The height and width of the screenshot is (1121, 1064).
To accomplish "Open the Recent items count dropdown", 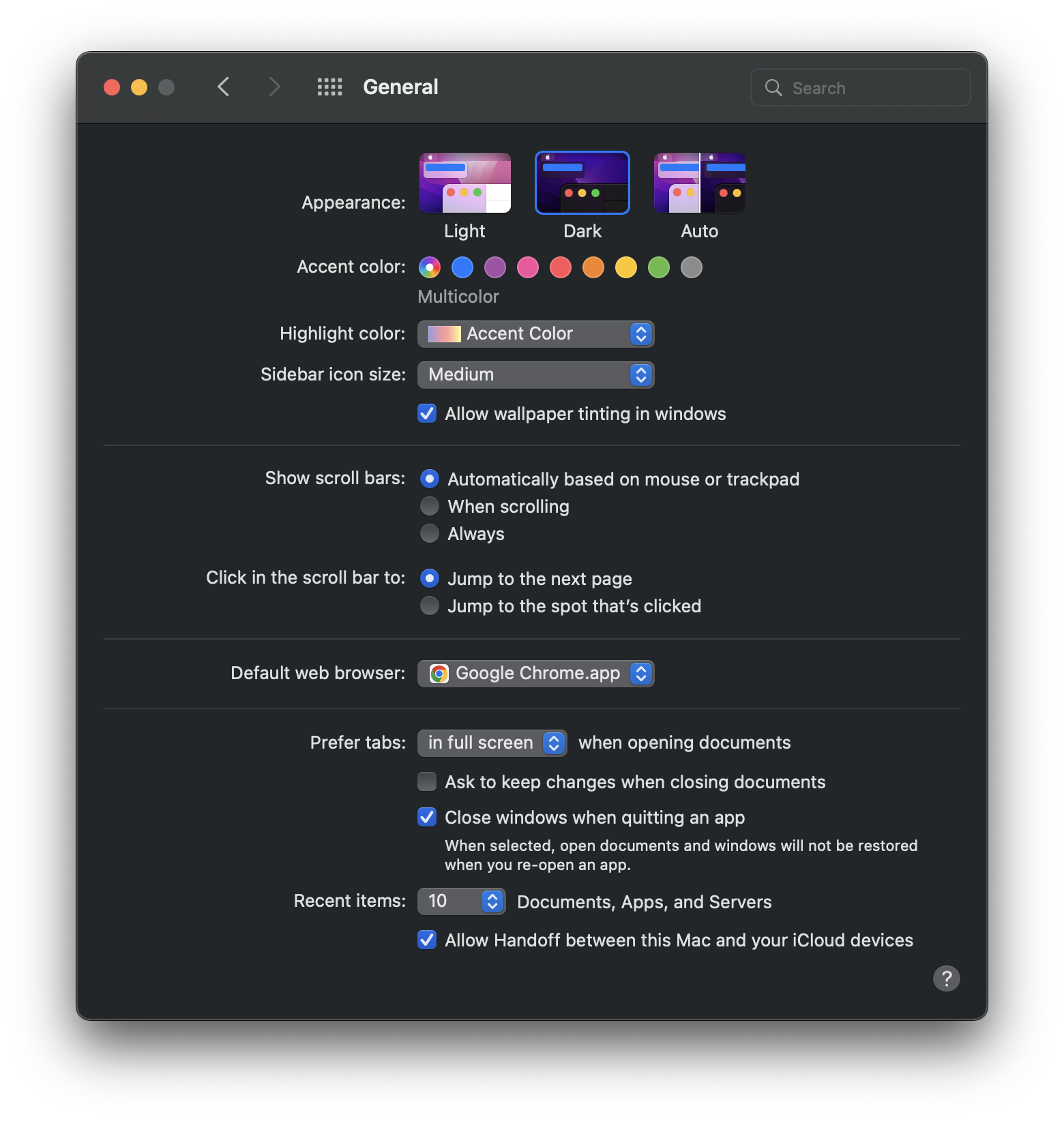I will (x=462, y=901).
